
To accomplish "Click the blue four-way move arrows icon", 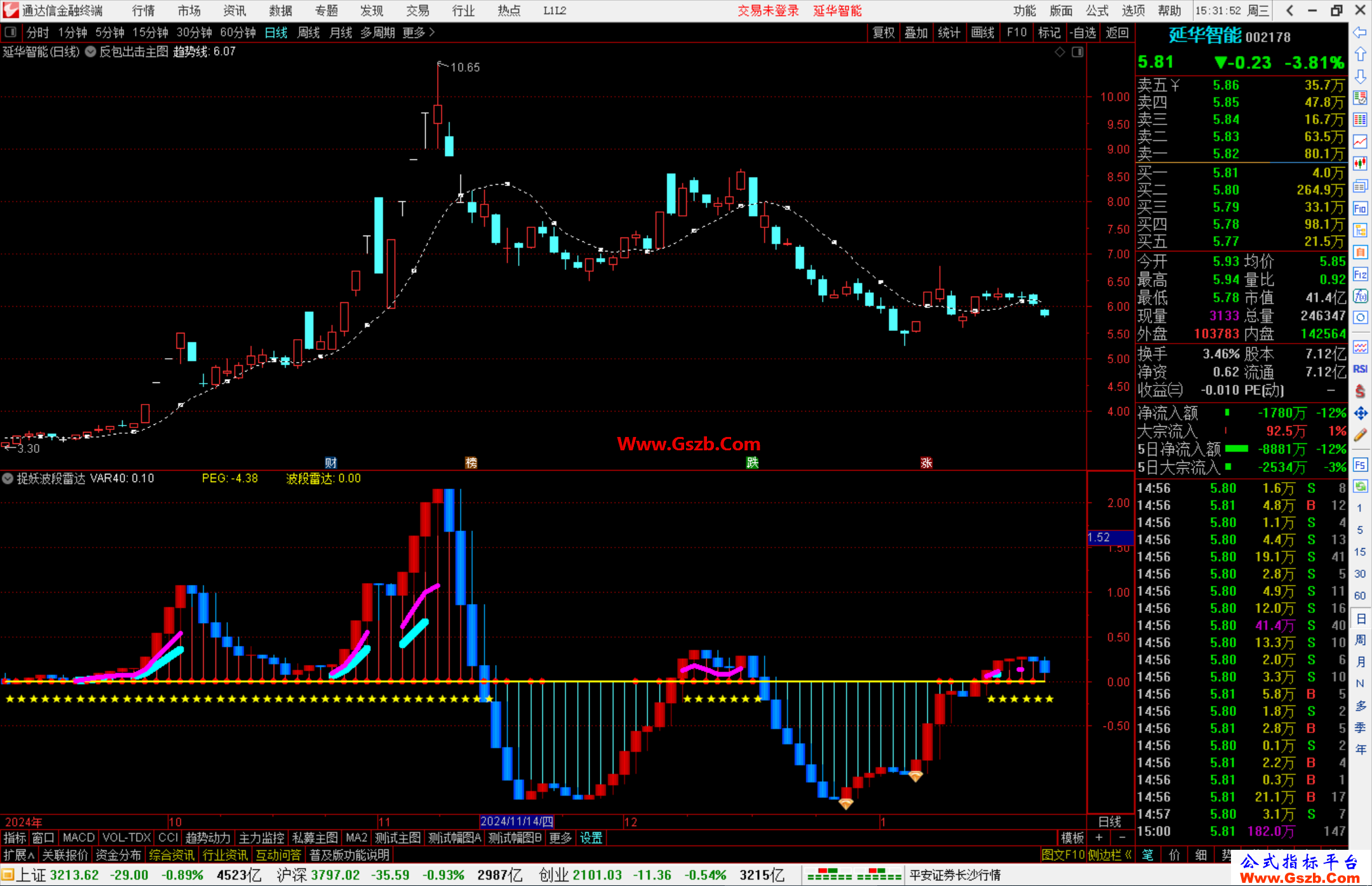I will 1360,413.
